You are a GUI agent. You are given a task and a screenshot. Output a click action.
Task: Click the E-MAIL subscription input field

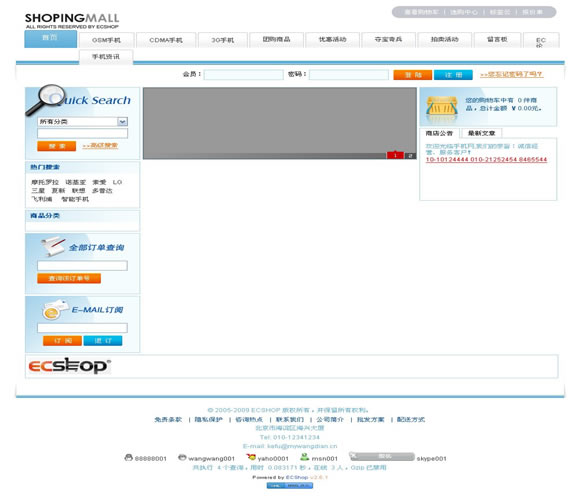[x=82, y=328]
